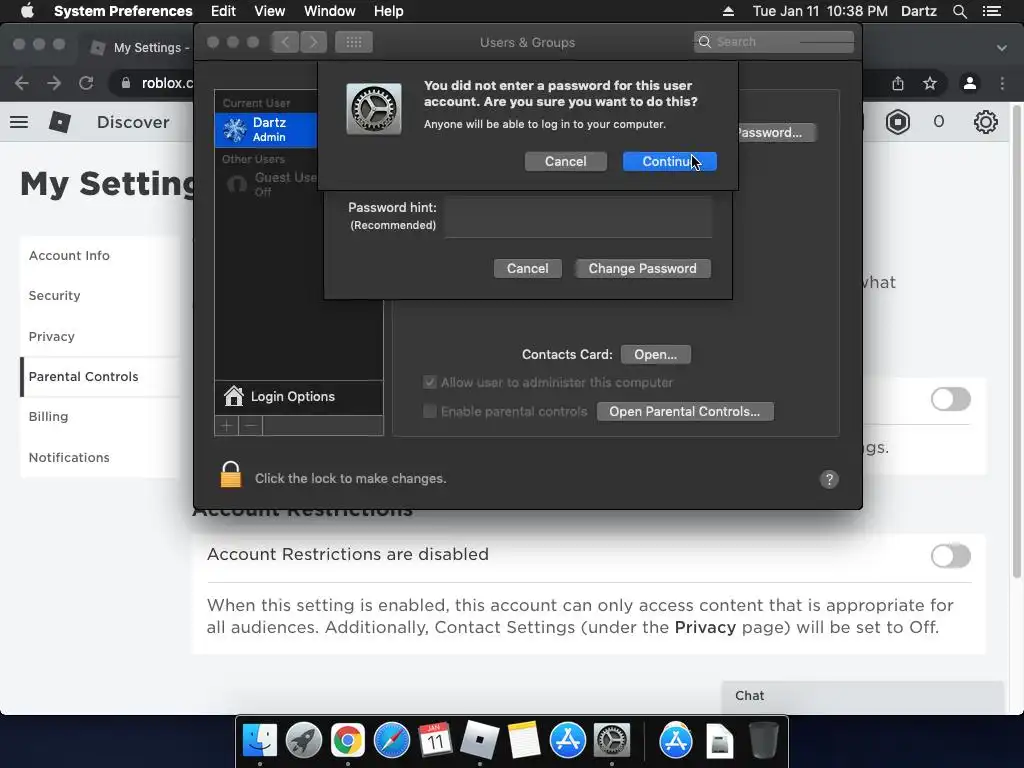Open Notes from the Dock

click(524, 741)
